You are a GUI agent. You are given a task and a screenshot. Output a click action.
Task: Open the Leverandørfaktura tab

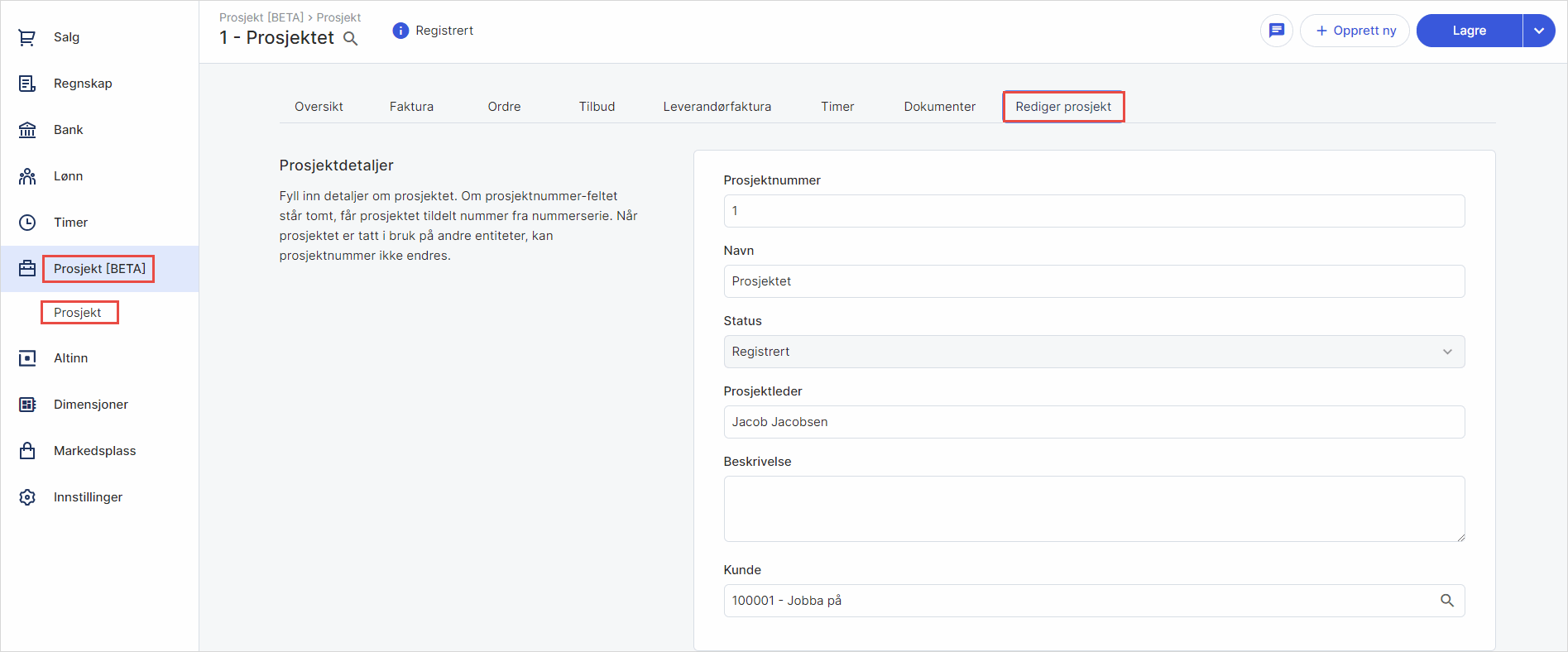point(717,107)
